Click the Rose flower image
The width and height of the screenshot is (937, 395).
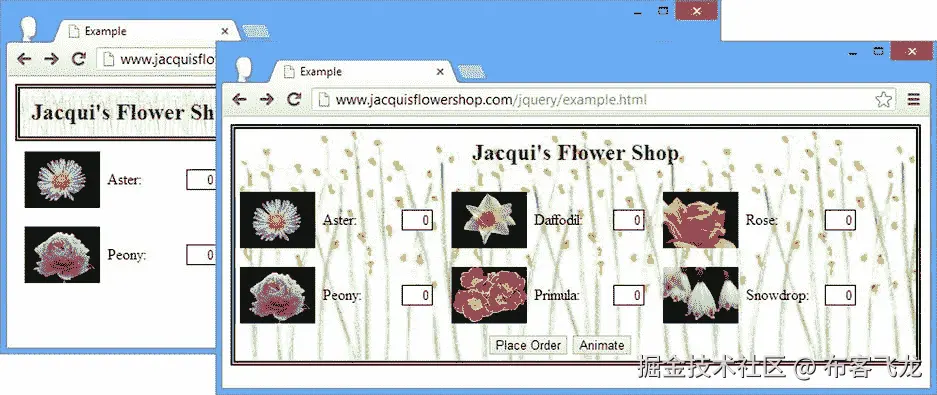tap(700, 220)
